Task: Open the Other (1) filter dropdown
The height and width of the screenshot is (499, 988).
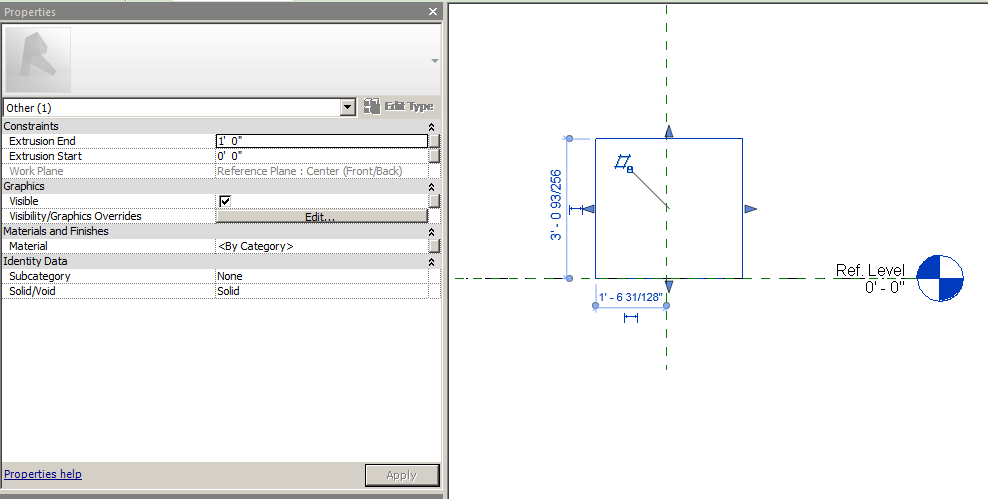Action: click(x=348, y=107)
